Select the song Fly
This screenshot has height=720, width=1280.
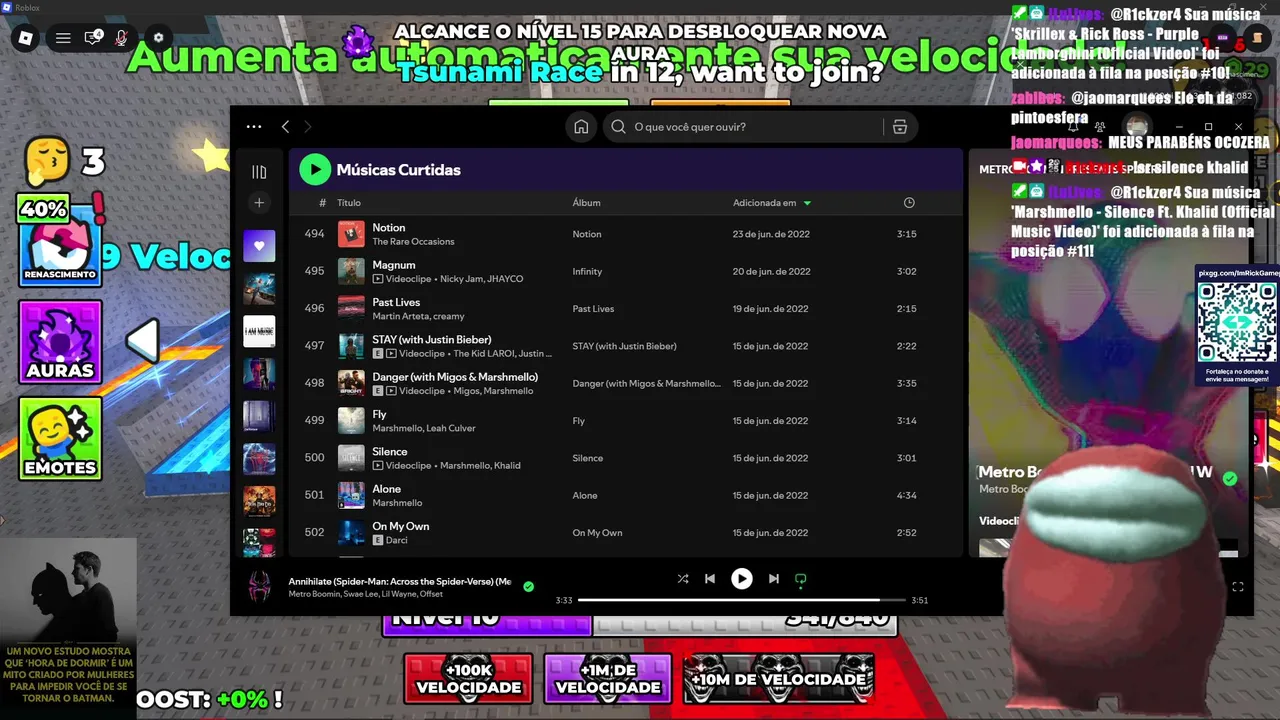(625, 420)
